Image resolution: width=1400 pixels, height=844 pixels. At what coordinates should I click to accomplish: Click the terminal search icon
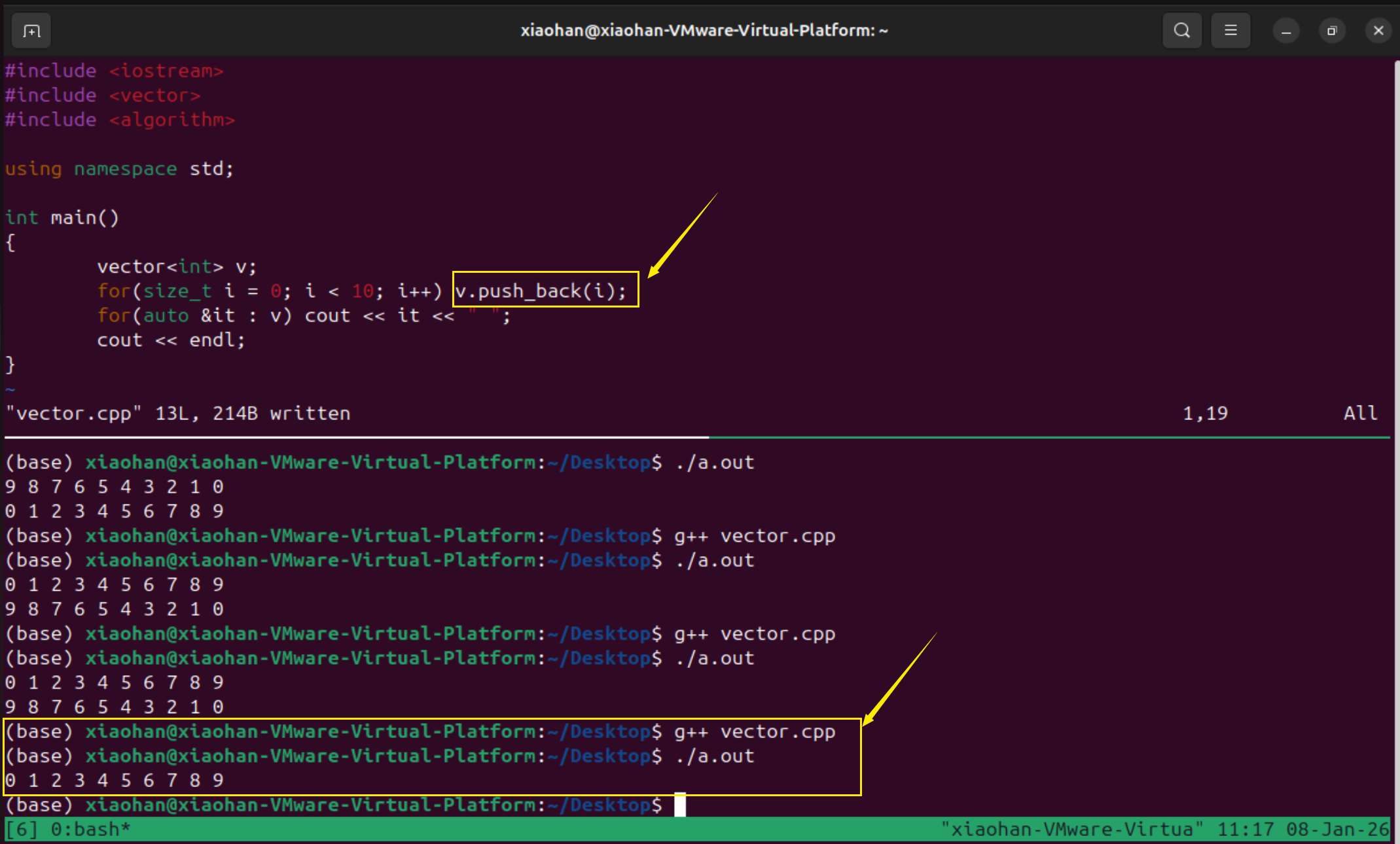(1181, 31)
